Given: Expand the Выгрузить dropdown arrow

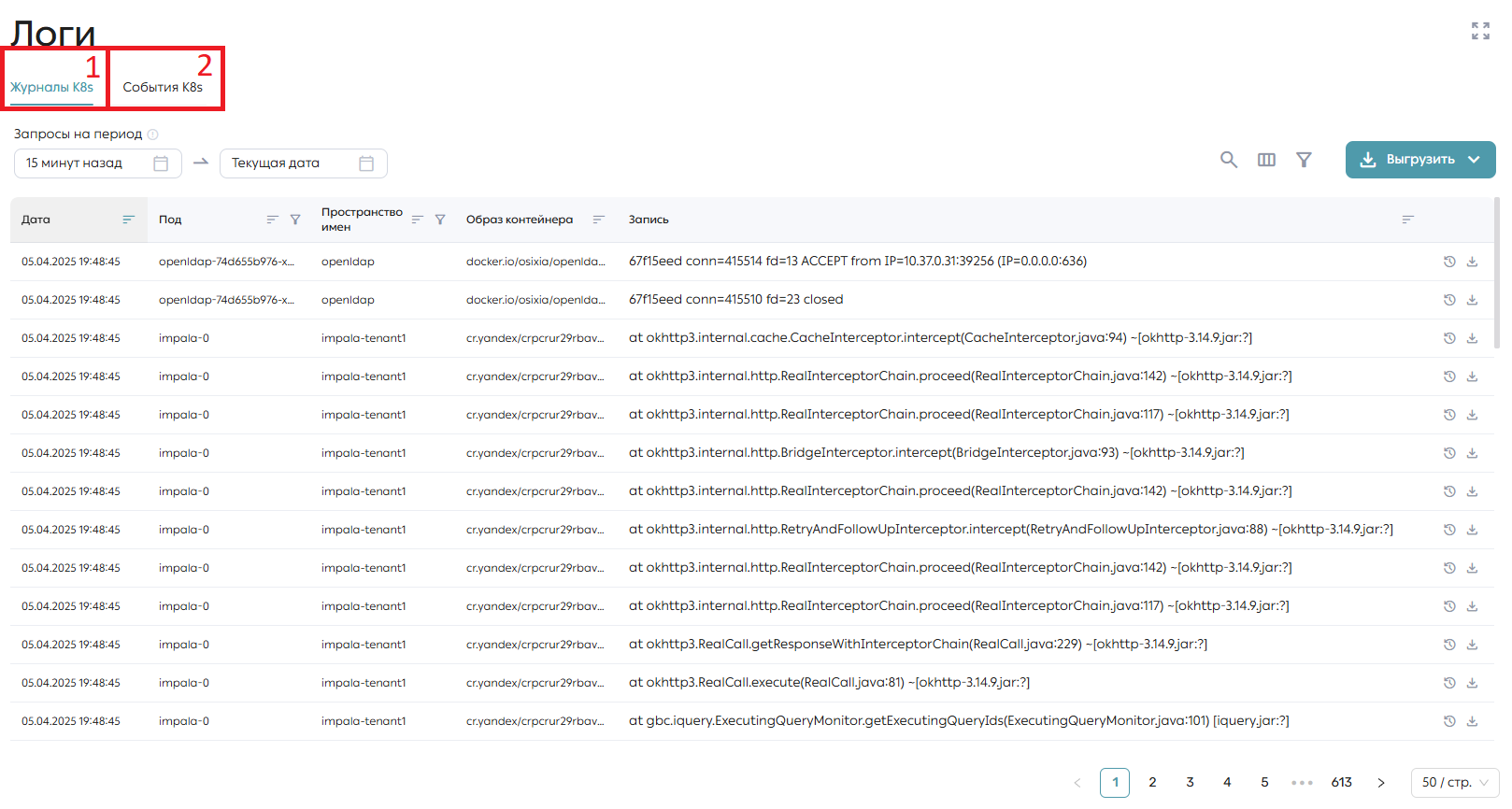Looking at the screenshot, I should pyautogui.click(x=1474, y=160).
